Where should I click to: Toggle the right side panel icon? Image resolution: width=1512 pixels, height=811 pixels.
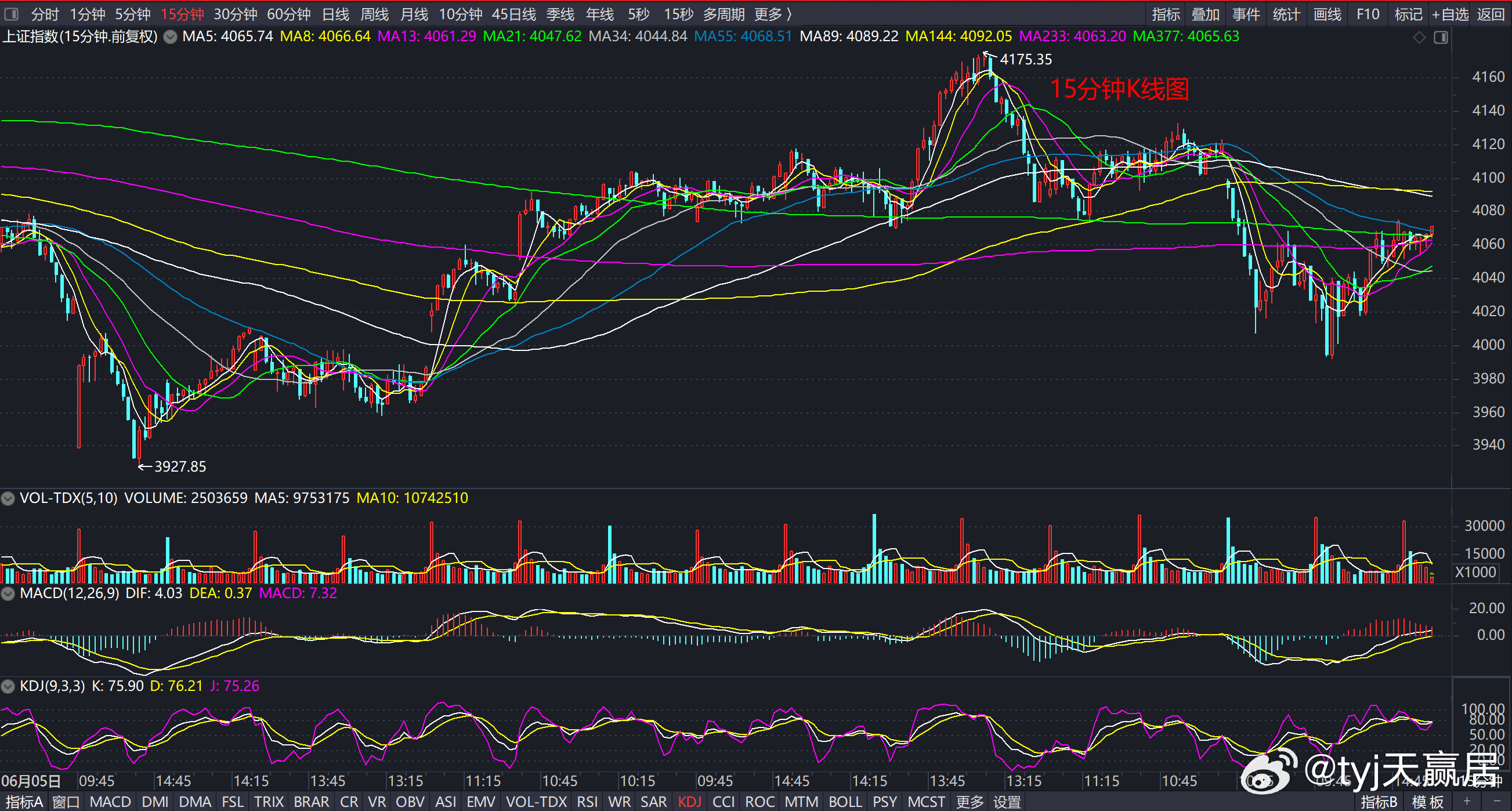click(1441, 38)
